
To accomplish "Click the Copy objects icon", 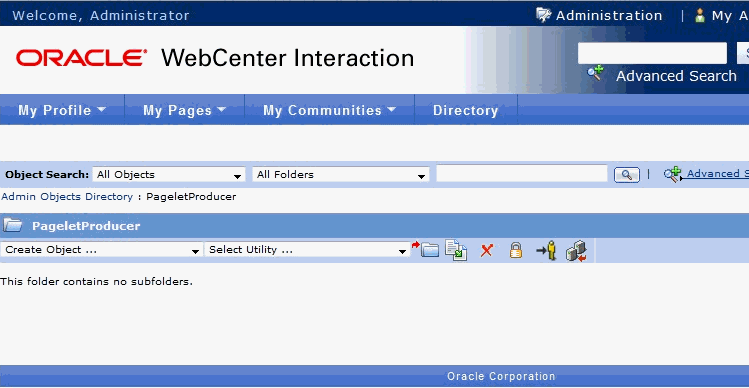I will 456,250.
